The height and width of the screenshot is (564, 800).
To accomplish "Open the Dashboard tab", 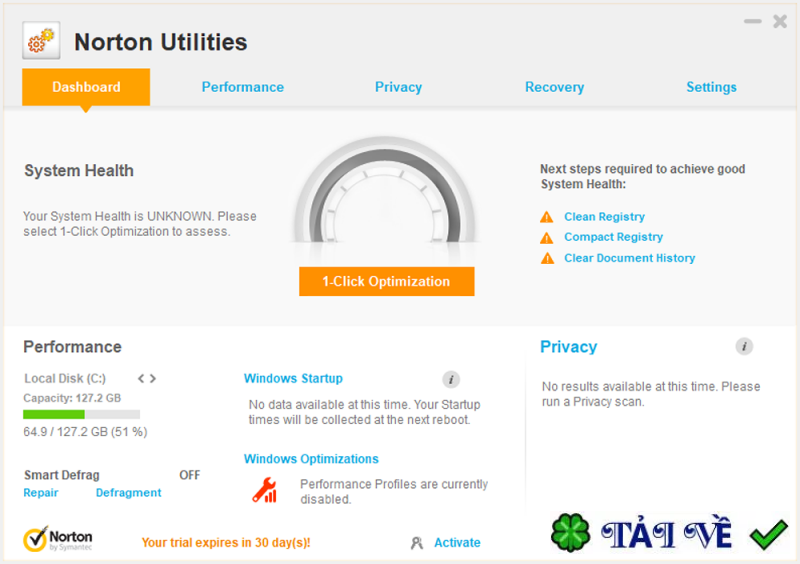I will pyautogui.click(x=86, y=87).
